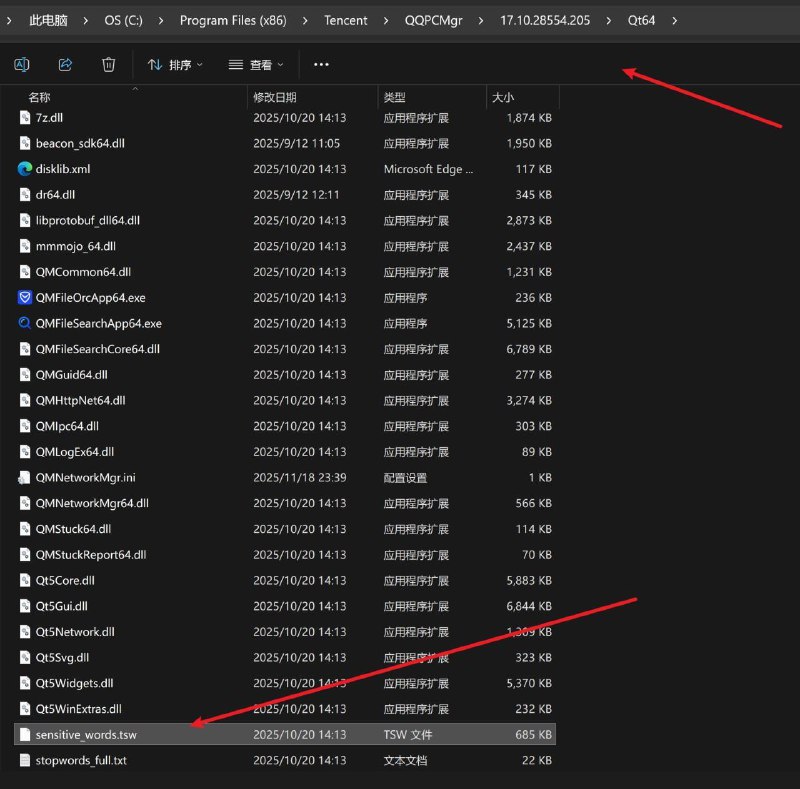800x789 pixels.
Task: Click the QMFileSearchApp64.exe magnifier icon
Action: coord(25,324)
